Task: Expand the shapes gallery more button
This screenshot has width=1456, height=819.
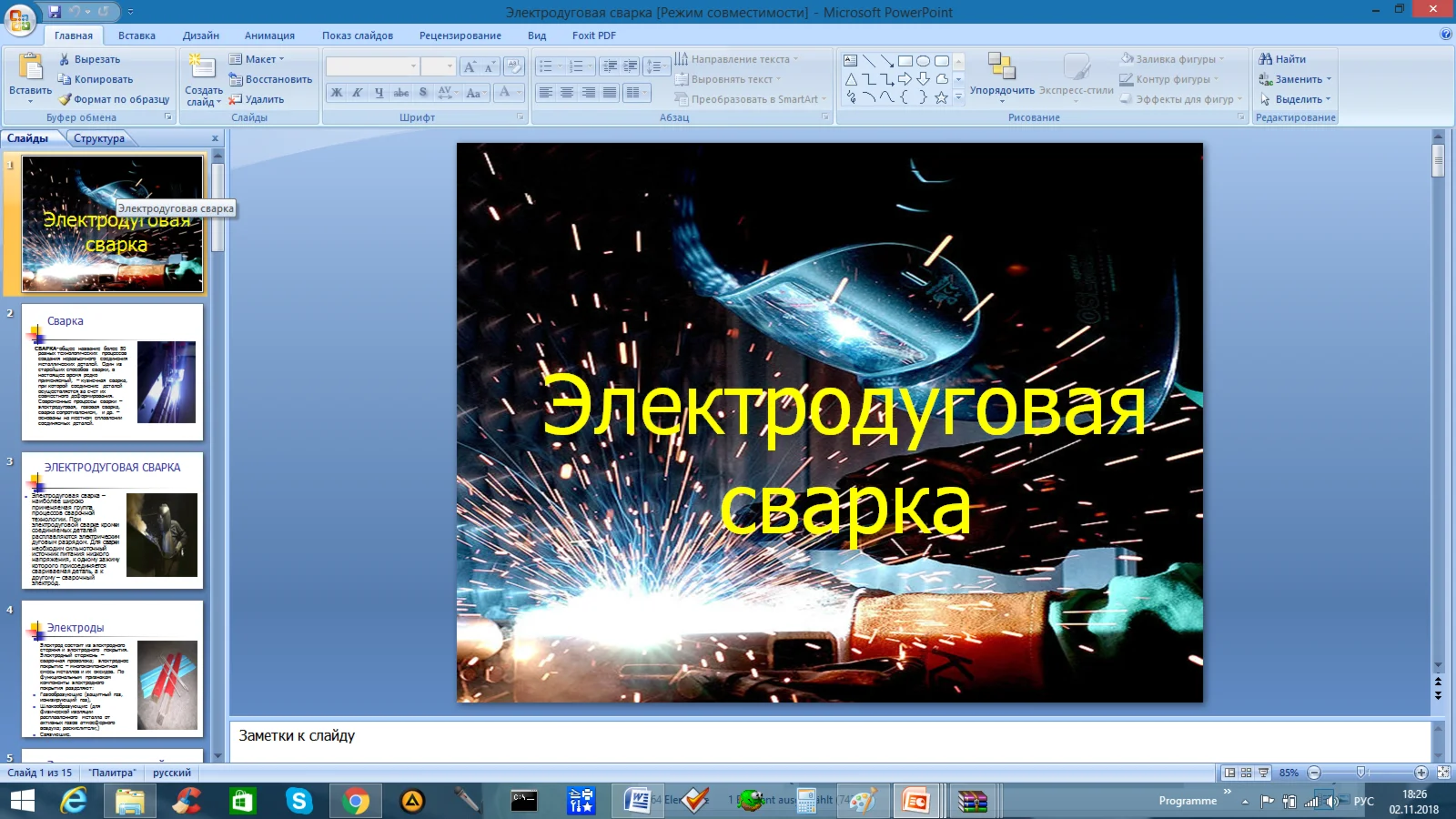Action: (958, 97)
